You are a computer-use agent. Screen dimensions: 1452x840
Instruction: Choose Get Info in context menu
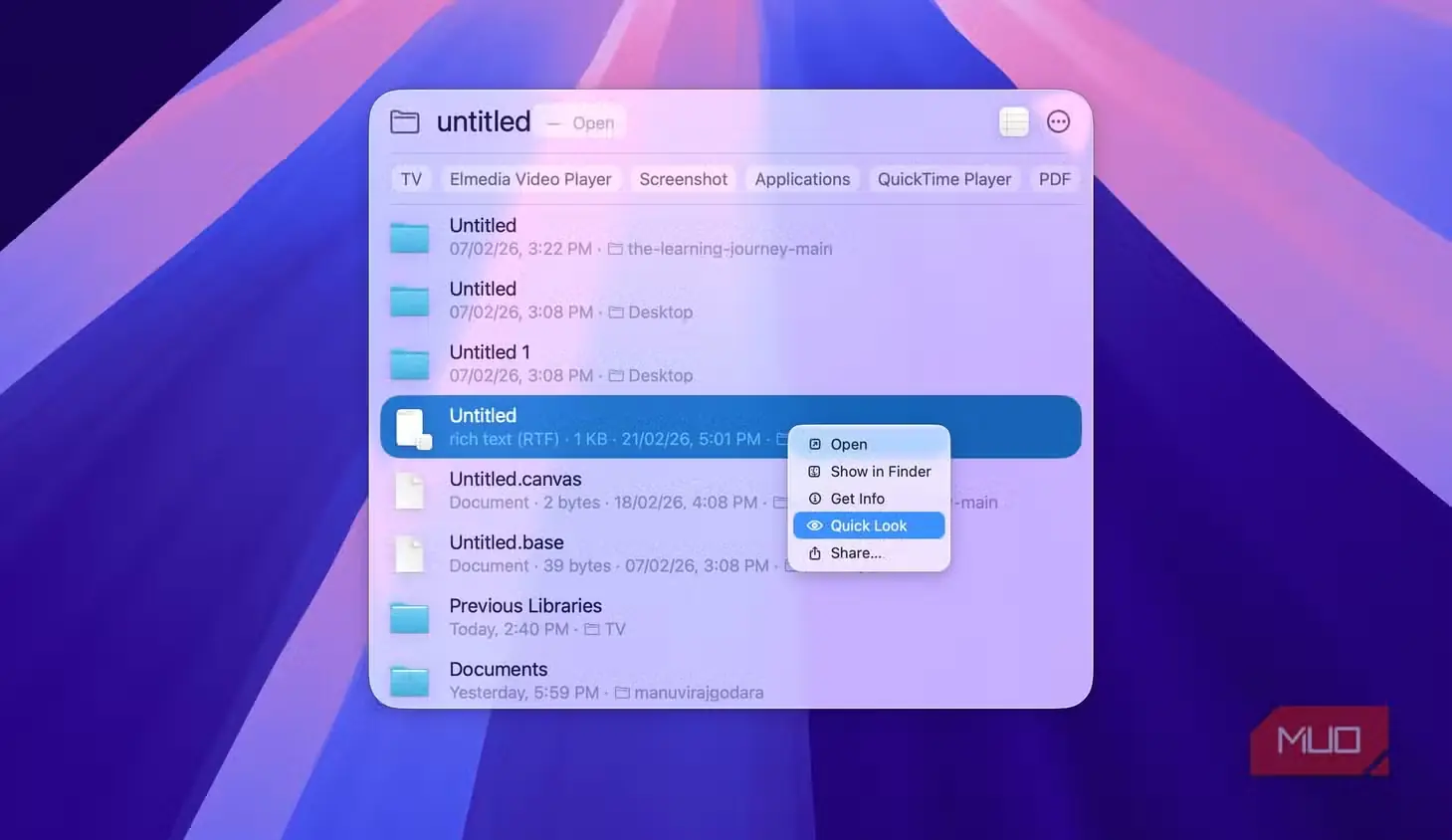point(871,499)
